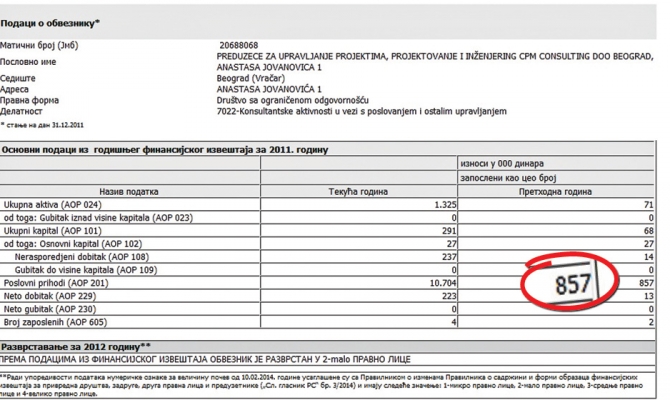Click the Nerasporedjeni dobitak value 237

pos(449,256)
